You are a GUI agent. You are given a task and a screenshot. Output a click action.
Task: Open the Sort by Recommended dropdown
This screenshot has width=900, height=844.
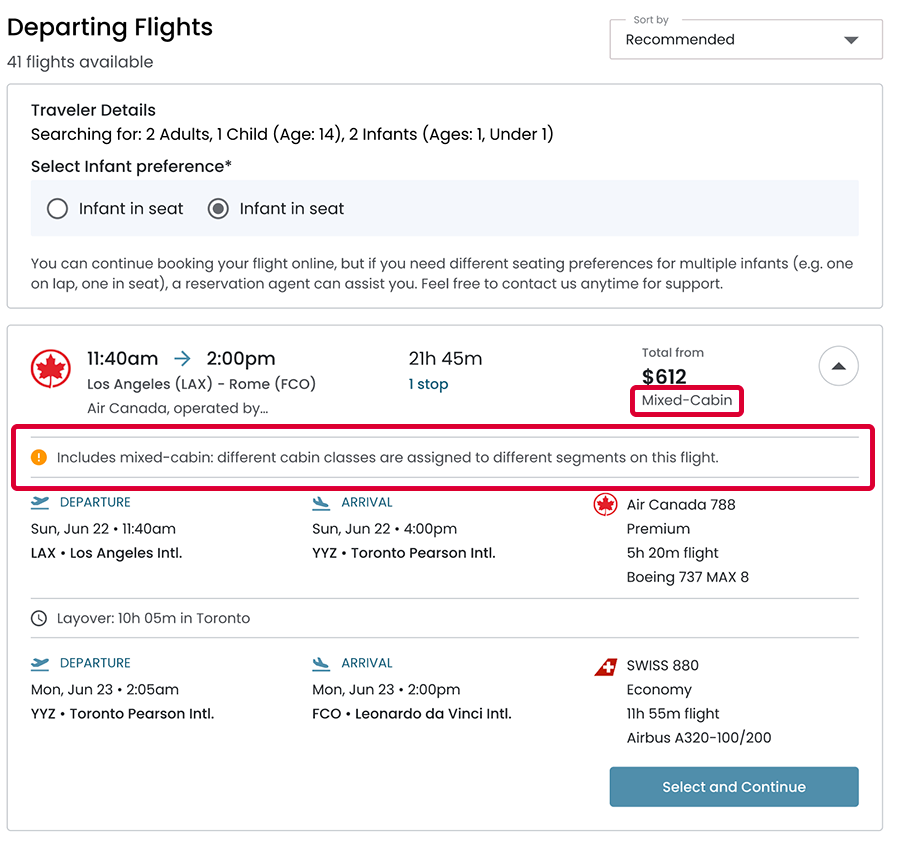745,40
